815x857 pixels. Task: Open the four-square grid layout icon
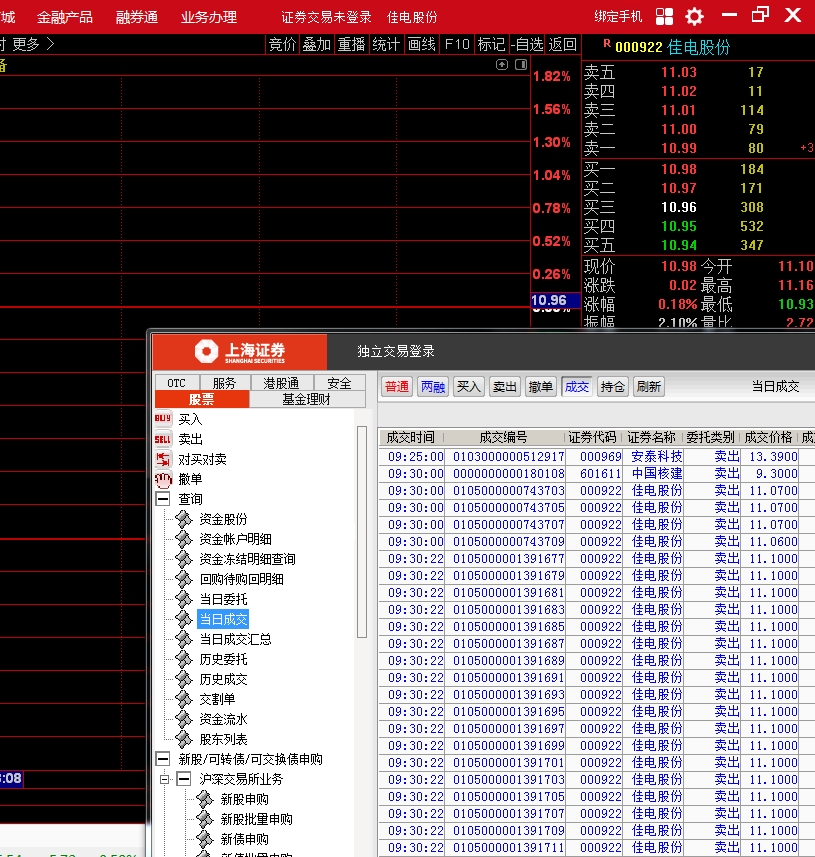tap(664, 16)
